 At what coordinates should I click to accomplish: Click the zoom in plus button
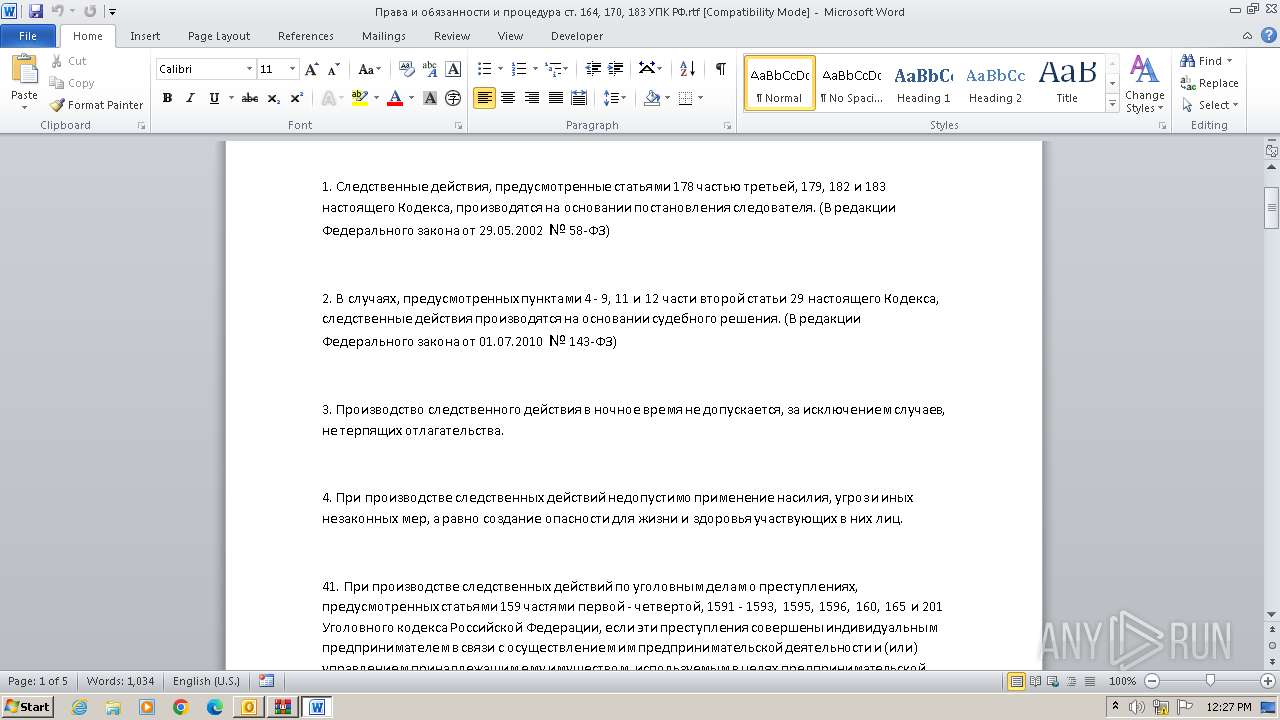pyautogui.click(x=1267, y=681)
